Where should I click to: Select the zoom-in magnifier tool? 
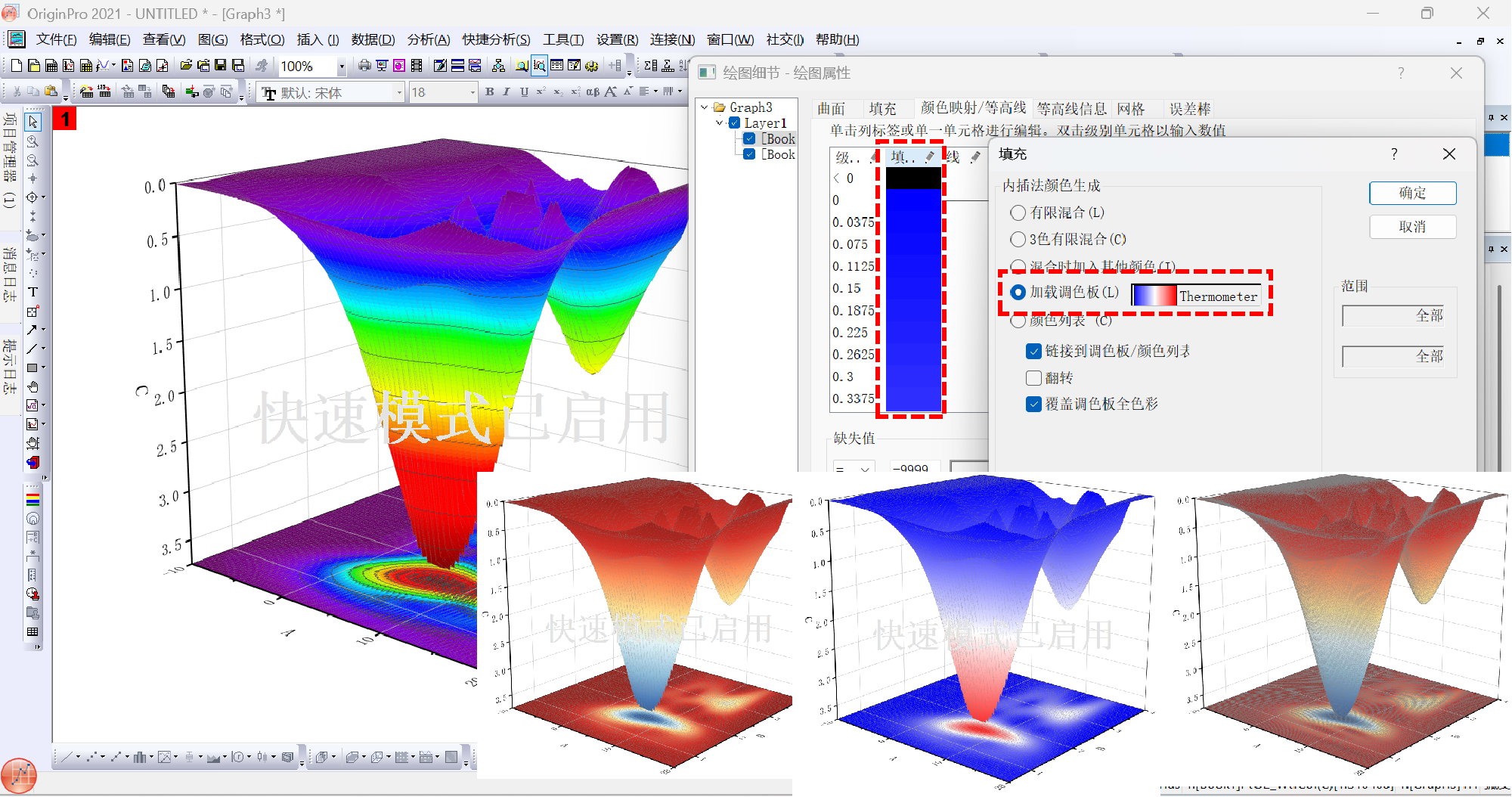coord(33,141)
